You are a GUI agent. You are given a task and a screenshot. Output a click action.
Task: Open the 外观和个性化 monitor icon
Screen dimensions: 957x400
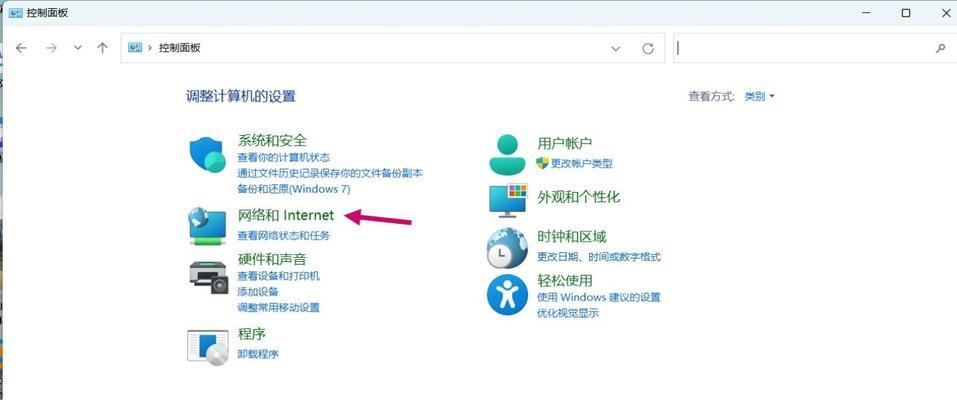508,200
